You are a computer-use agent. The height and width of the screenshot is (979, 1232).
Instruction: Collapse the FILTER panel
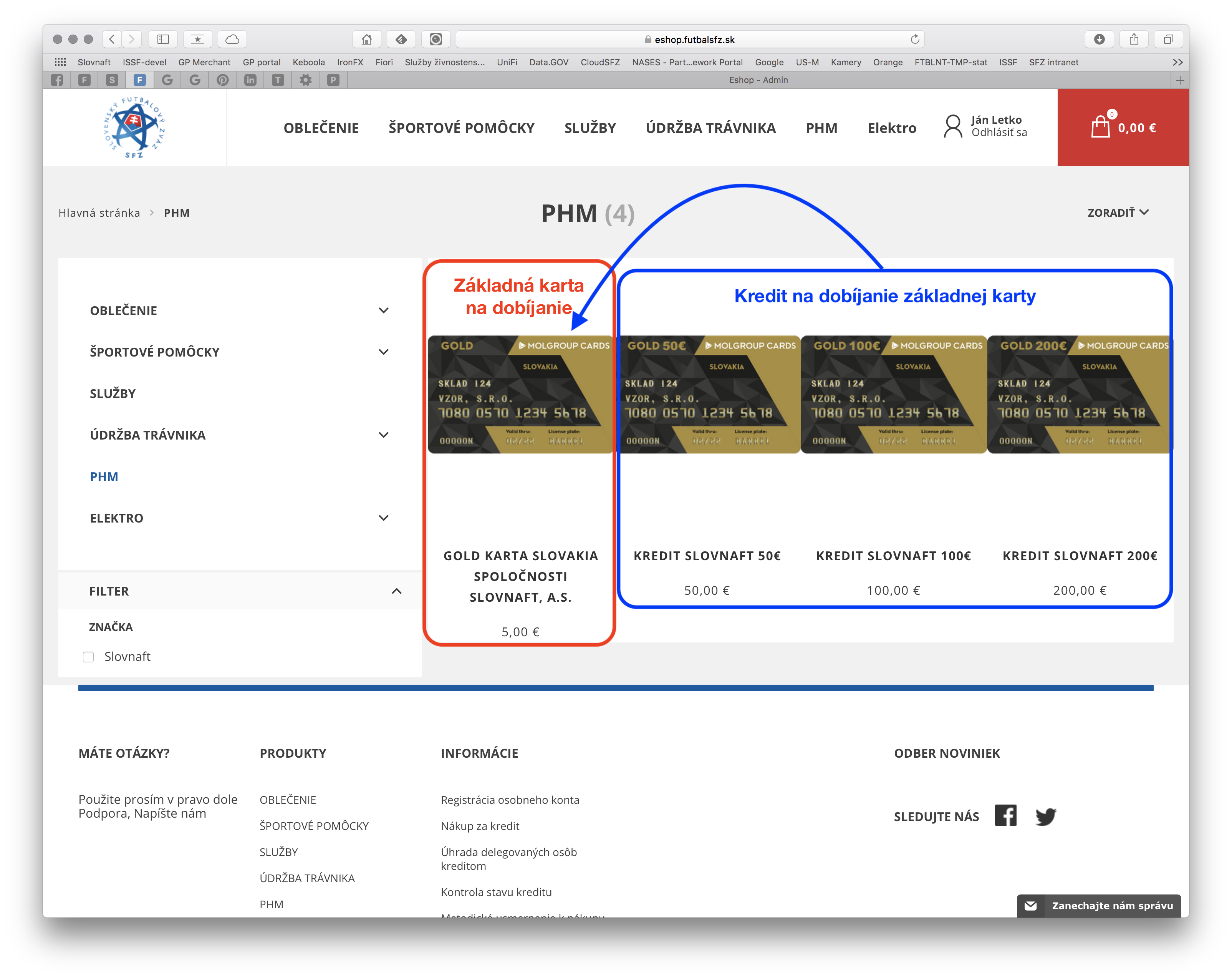coord(397,591)
